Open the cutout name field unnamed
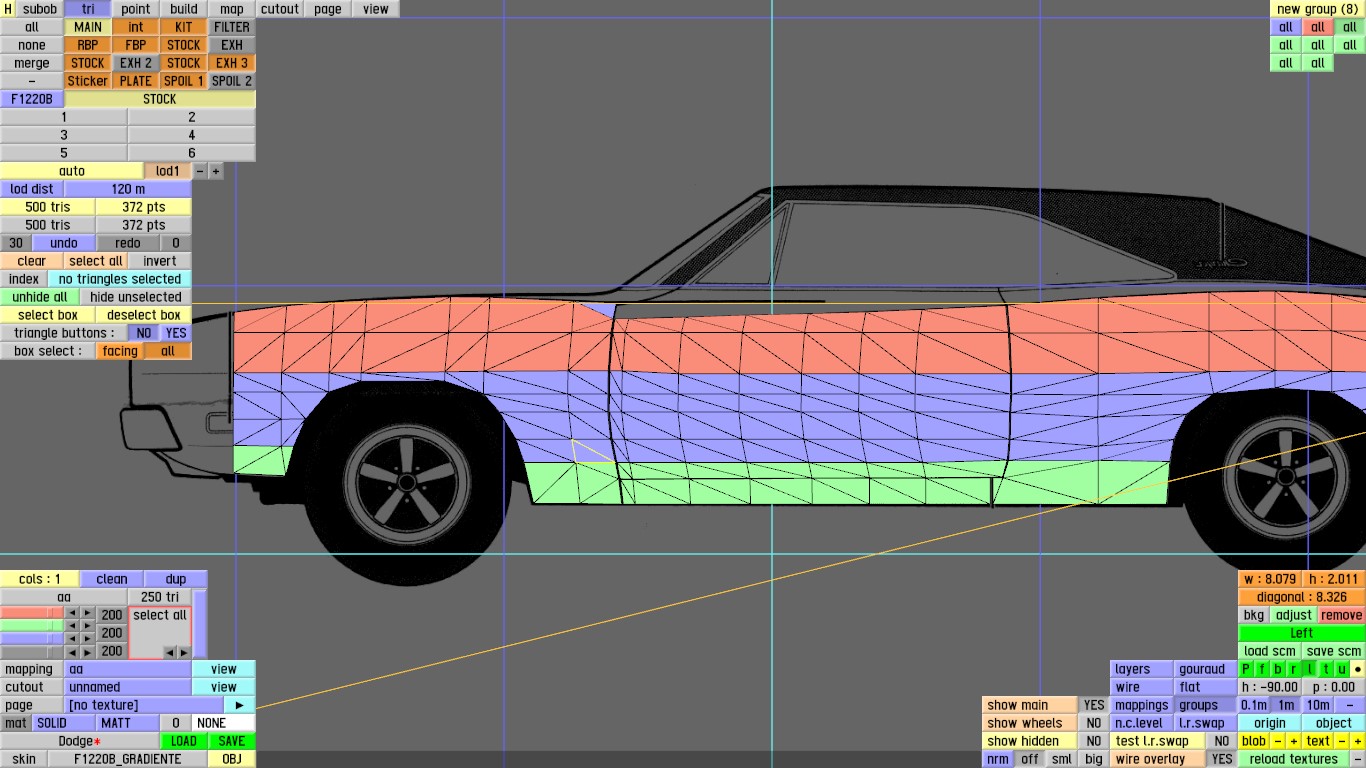Screen dimensions: 1366x768 pos(128,687)
